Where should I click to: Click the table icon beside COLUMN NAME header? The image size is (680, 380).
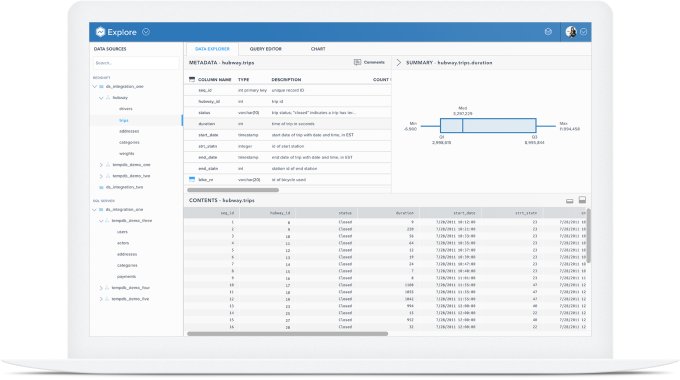click(x=192, y=79)
